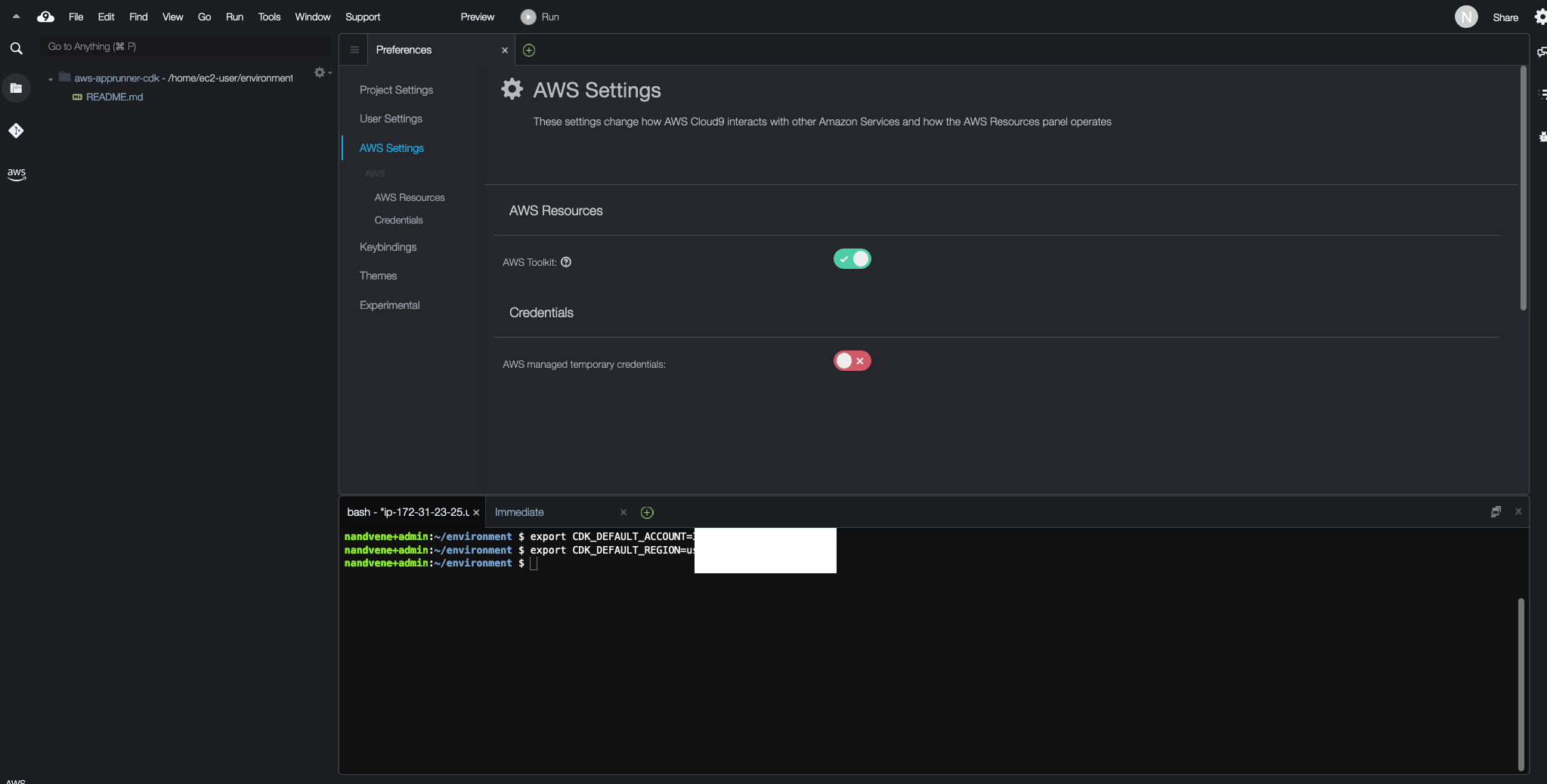Toggle the AWS Toolkit switch off

[852, 259]
